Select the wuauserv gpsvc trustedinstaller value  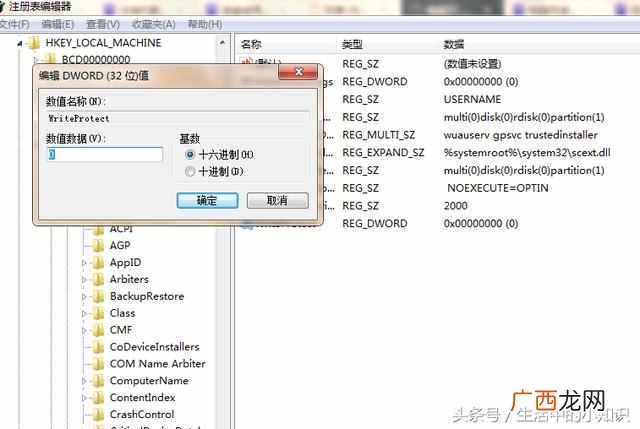pos(520,135)
